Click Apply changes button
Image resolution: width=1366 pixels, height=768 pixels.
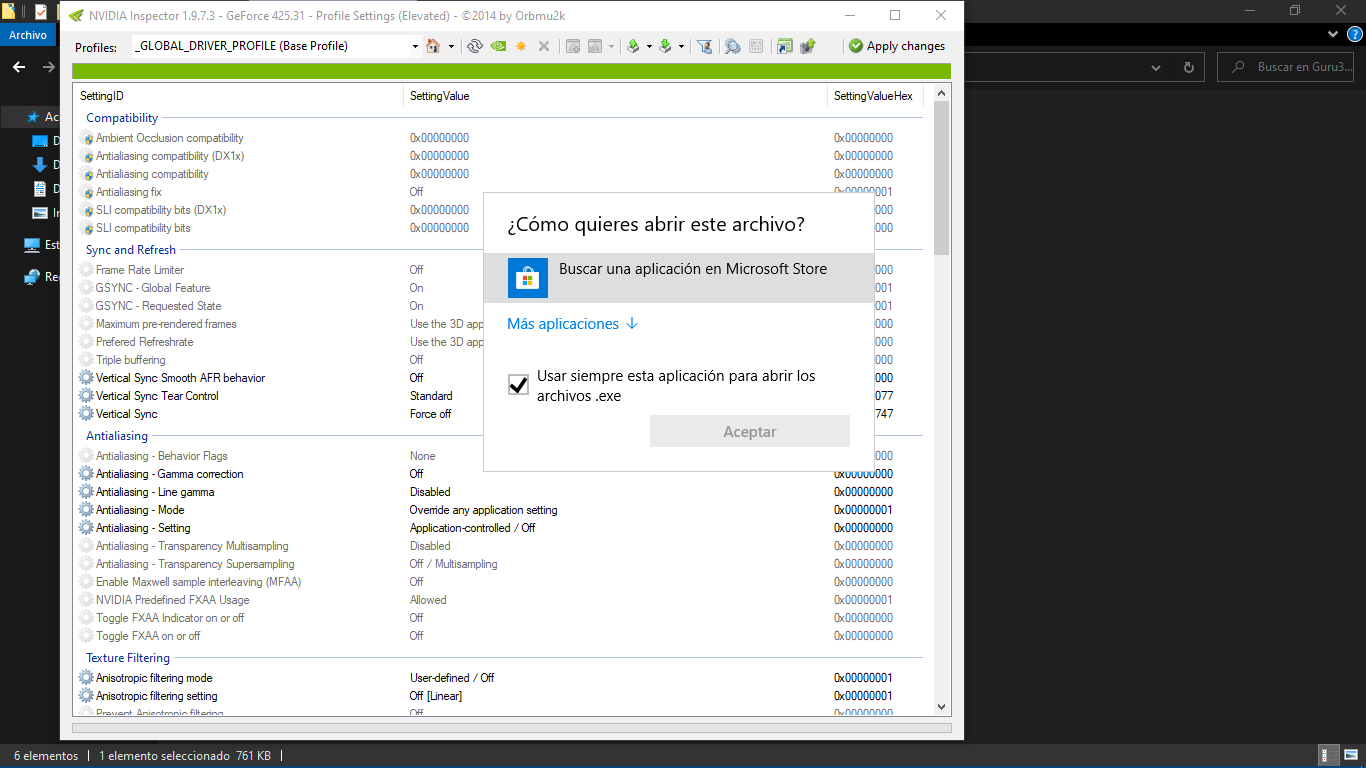coord(897,46)
